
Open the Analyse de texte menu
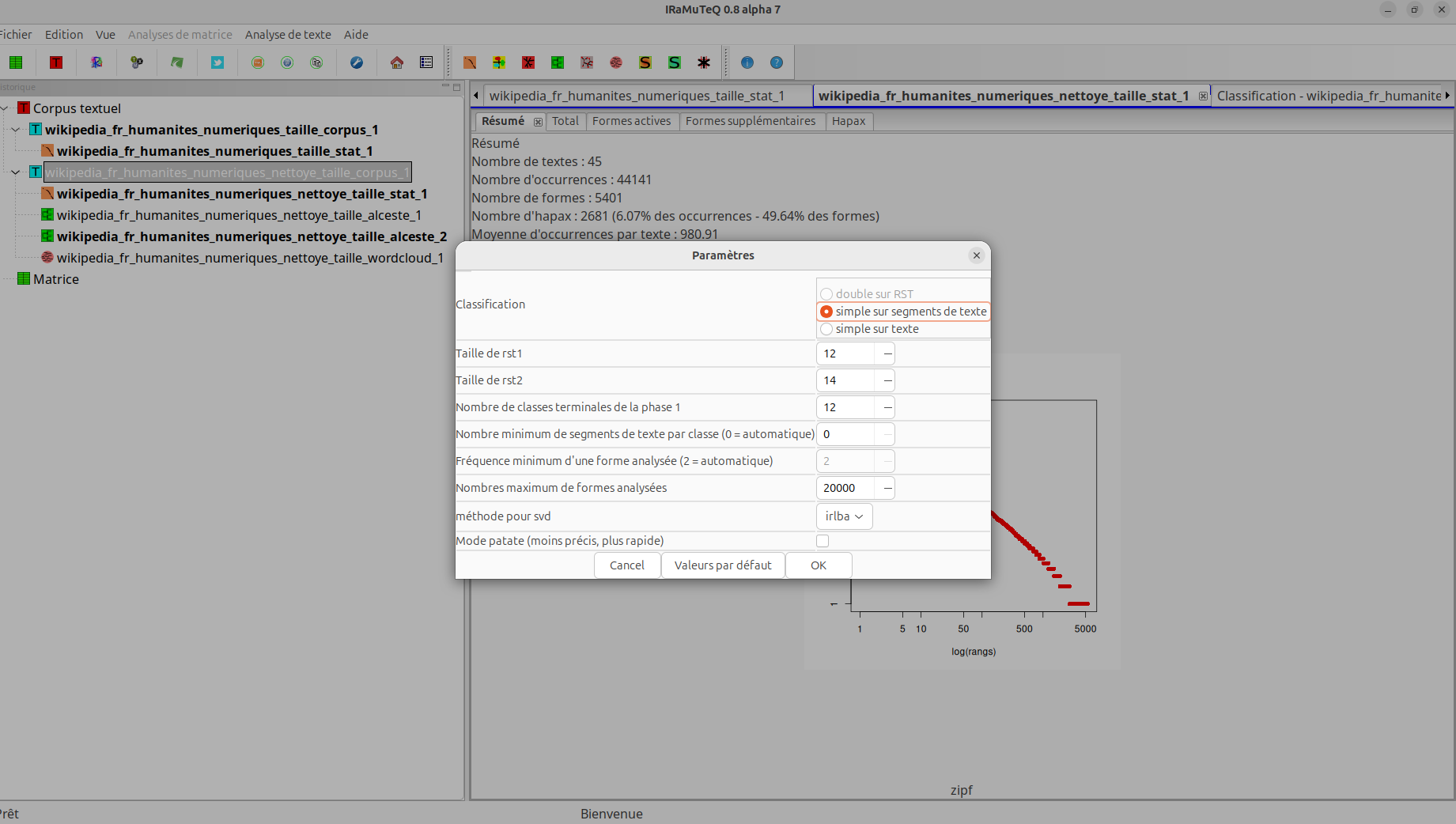[x=288, y=35]
